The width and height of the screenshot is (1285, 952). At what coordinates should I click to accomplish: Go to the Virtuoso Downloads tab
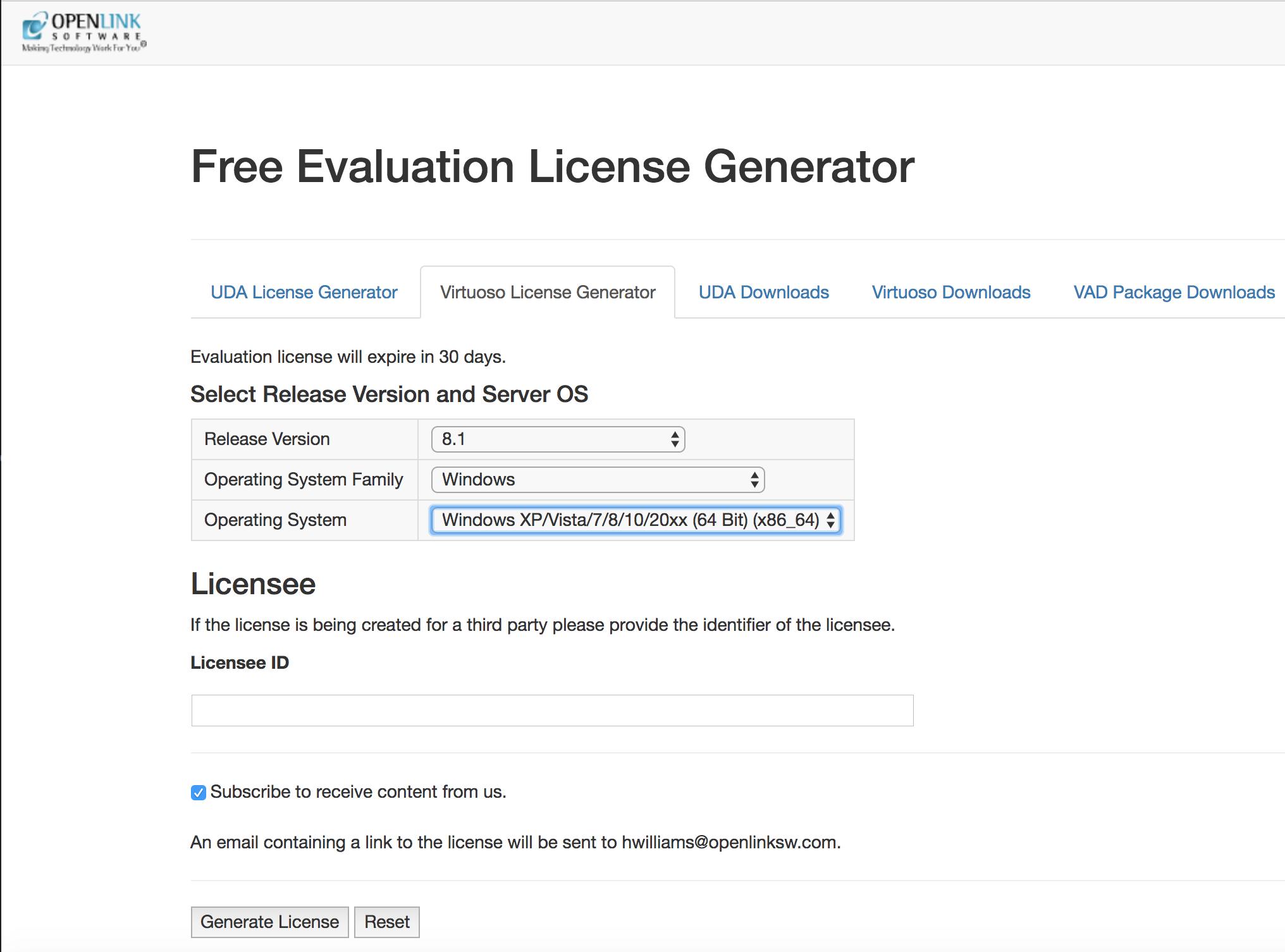pos(951,292)
